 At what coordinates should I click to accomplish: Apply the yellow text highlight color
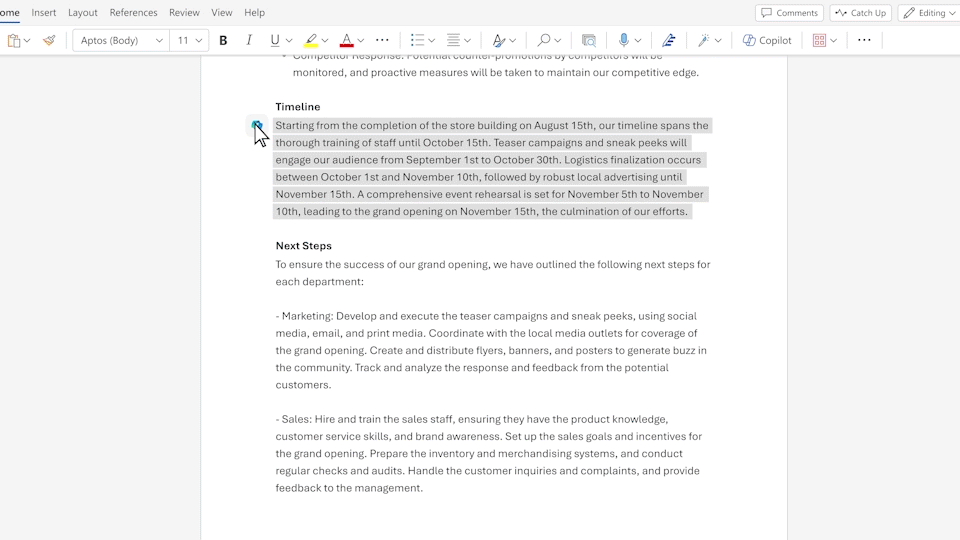click(x=311, y=41)
